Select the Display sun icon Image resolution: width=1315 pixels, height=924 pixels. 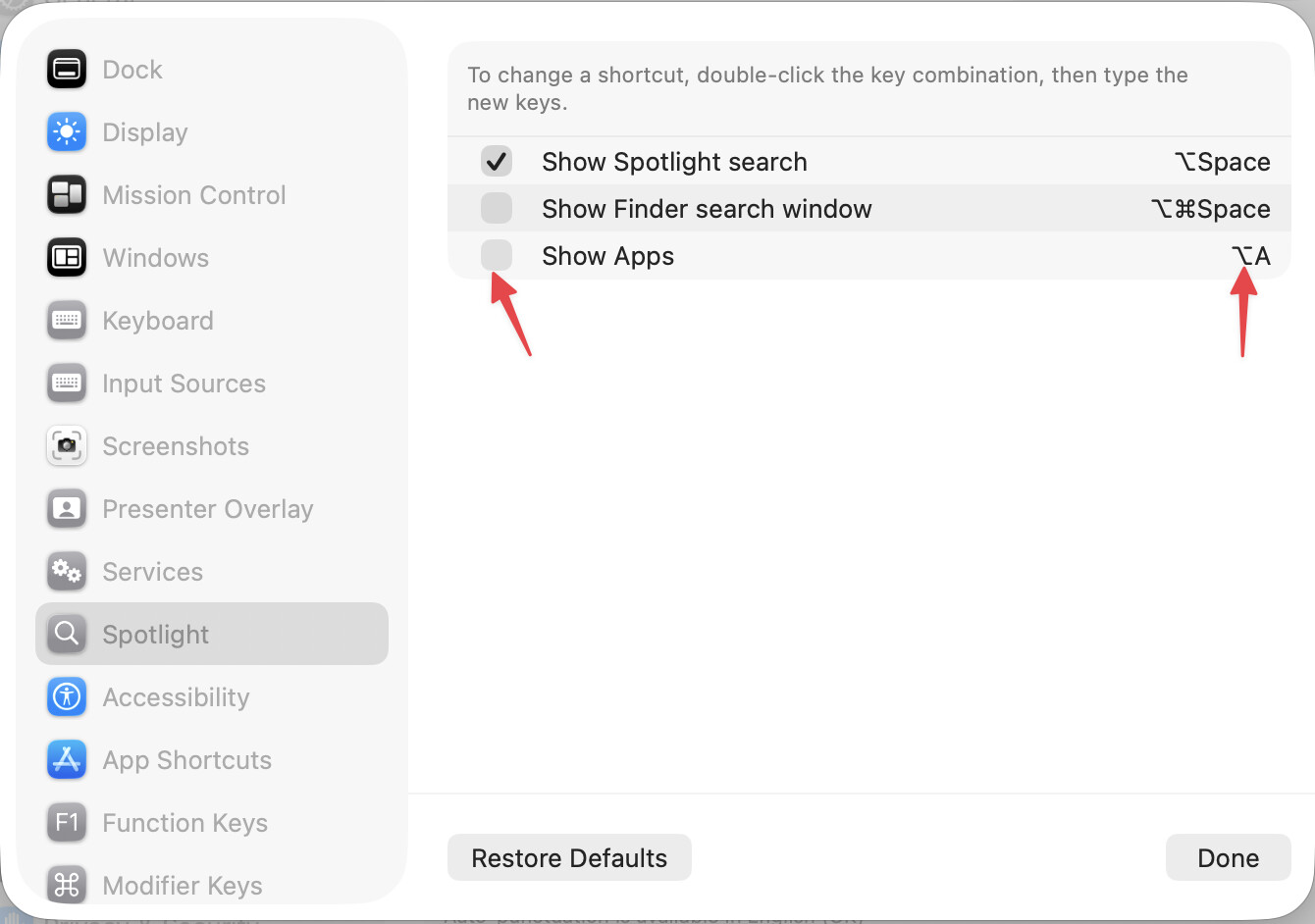pyautogui.click(x=67, y=132)
